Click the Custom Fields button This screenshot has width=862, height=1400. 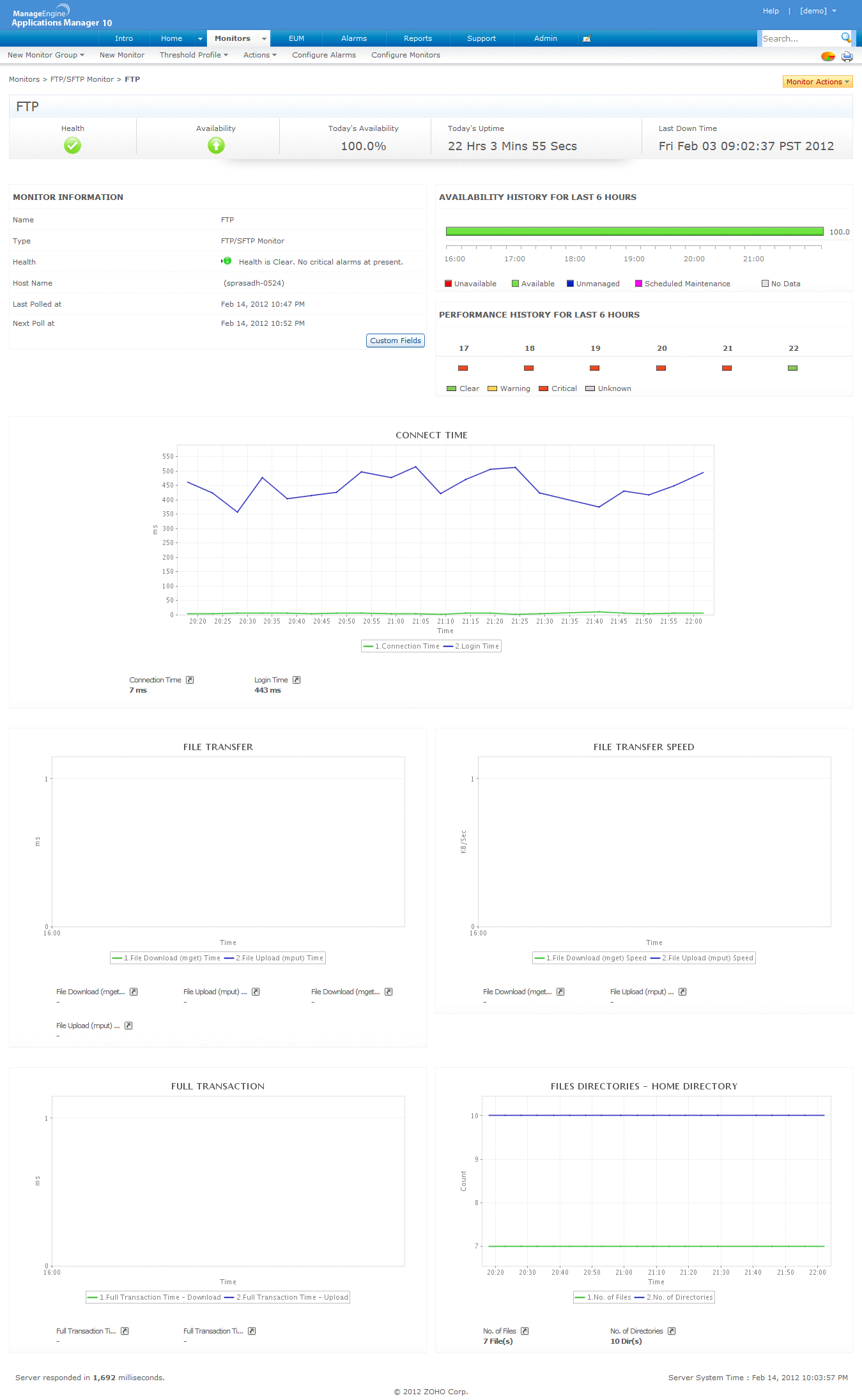point(396,341)
